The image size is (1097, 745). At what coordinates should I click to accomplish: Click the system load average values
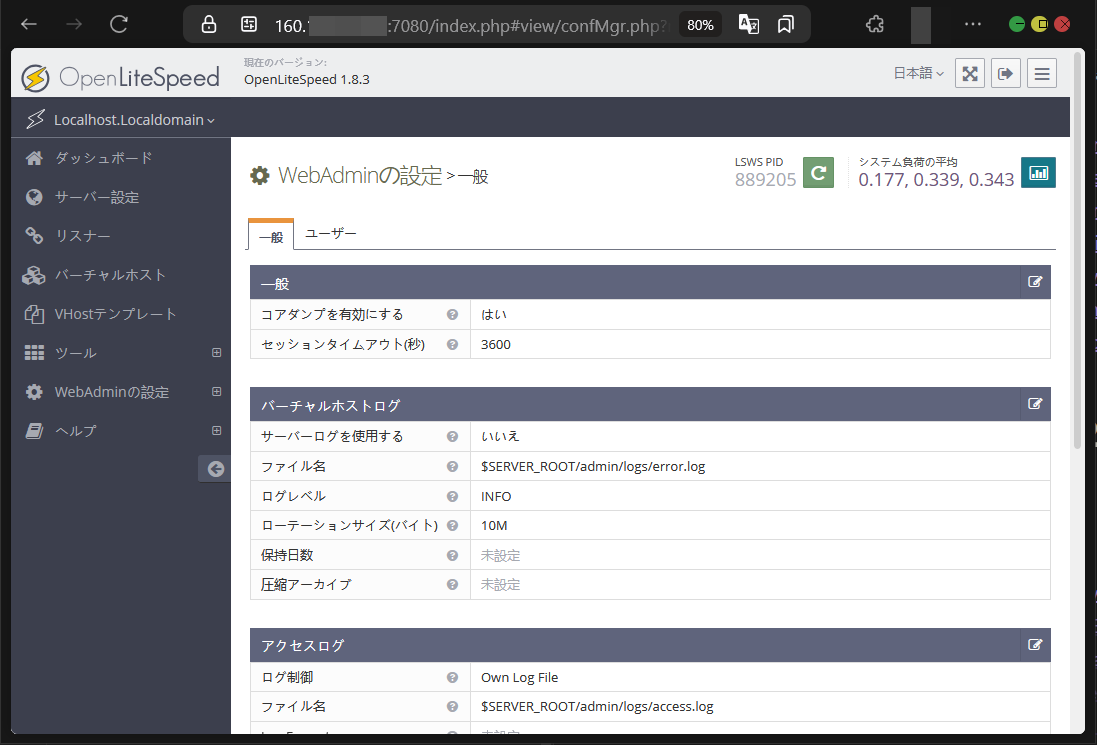(936, 180)
